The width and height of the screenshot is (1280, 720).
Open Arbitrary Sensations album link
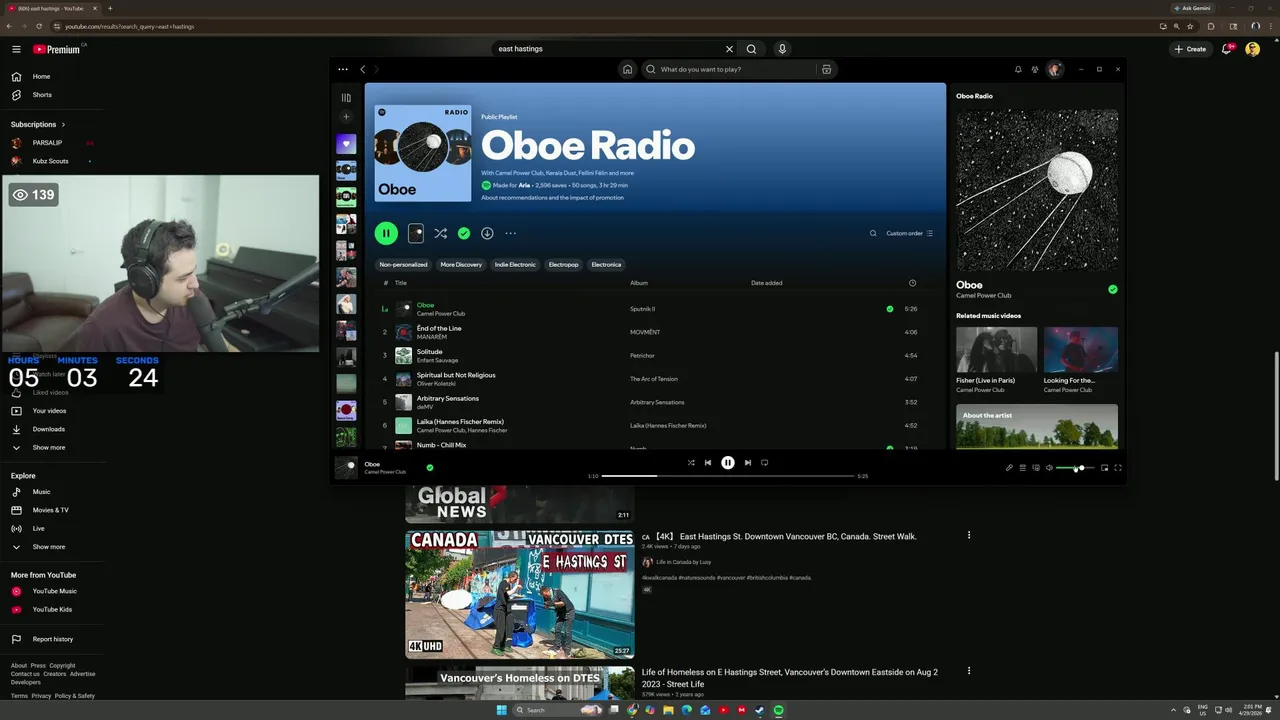point(657,402)
